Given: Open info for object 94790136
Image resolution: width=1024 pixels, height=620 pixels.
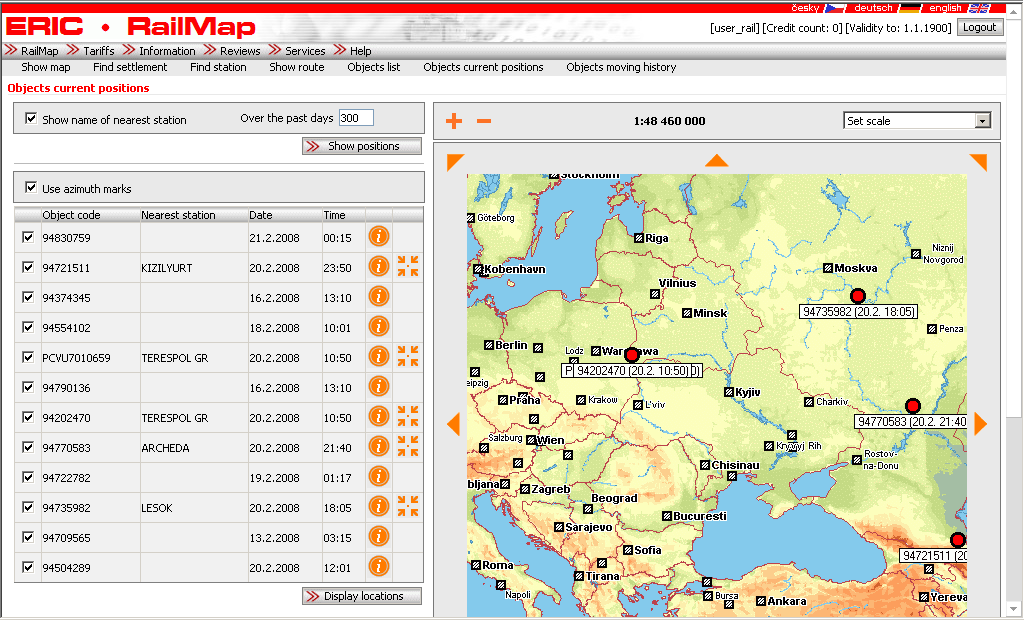Looking at the screenshot, I should pos(379,387).
